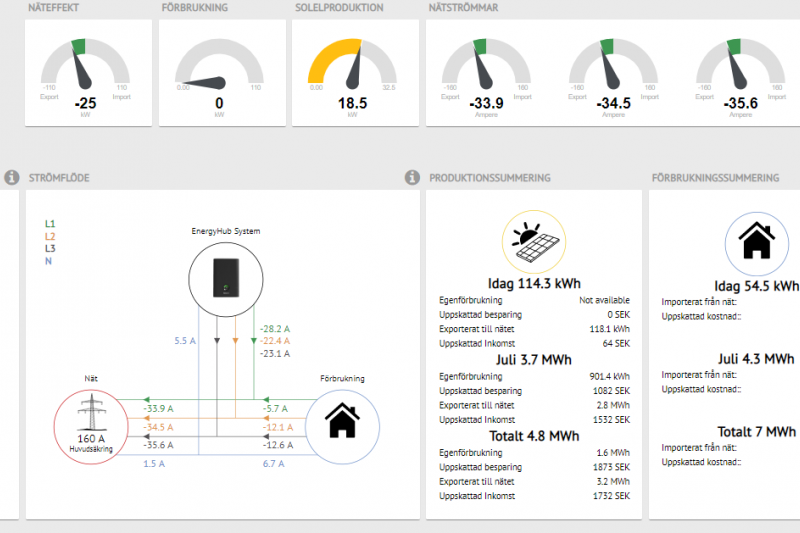Viewport: 800px width, 533px height.
Task: Click the 160 A Huvudsäkring label
Action: pyautogui.click(x=91, y=443)
